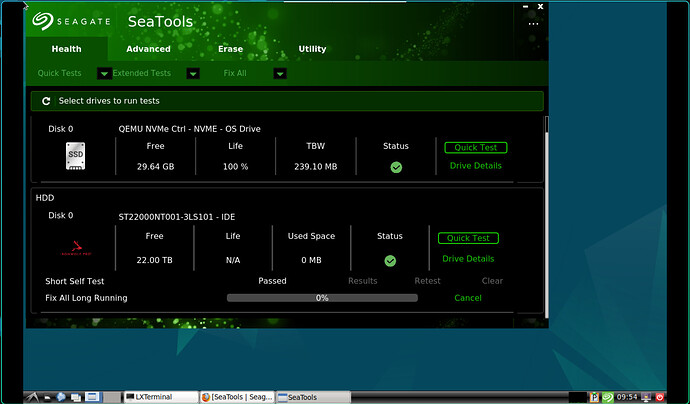This screenshot has height=404, width=690.
Task: Click the 0 MB used space value
Action: point(312,260)
